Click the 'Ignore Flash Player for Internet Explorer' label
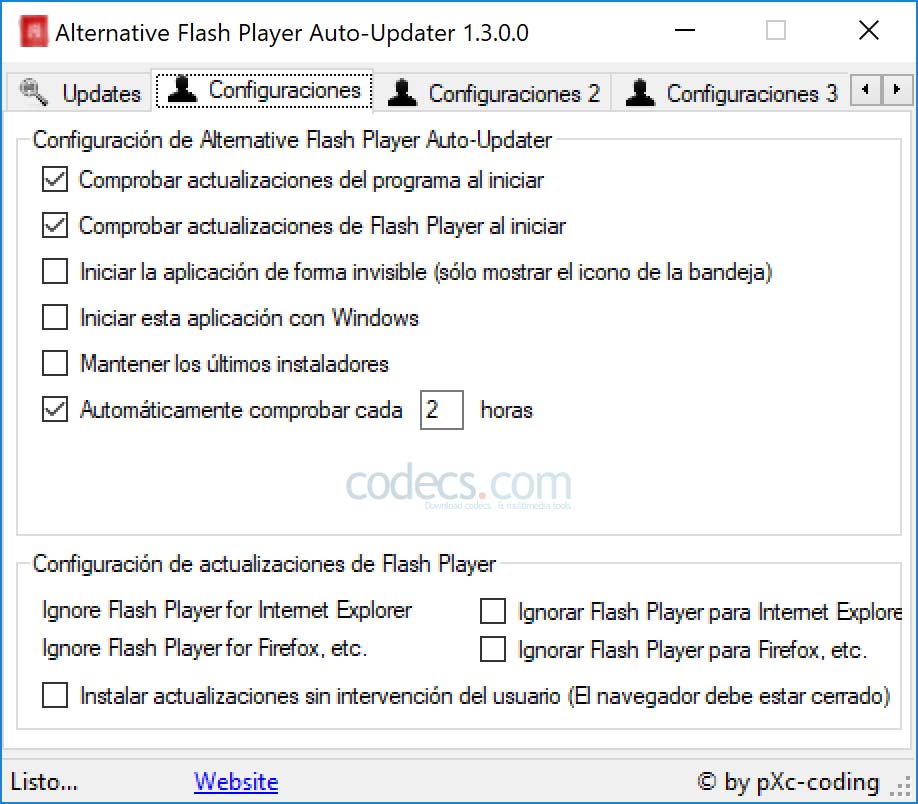This screenshot has width=918, height=804. [227, 610]
